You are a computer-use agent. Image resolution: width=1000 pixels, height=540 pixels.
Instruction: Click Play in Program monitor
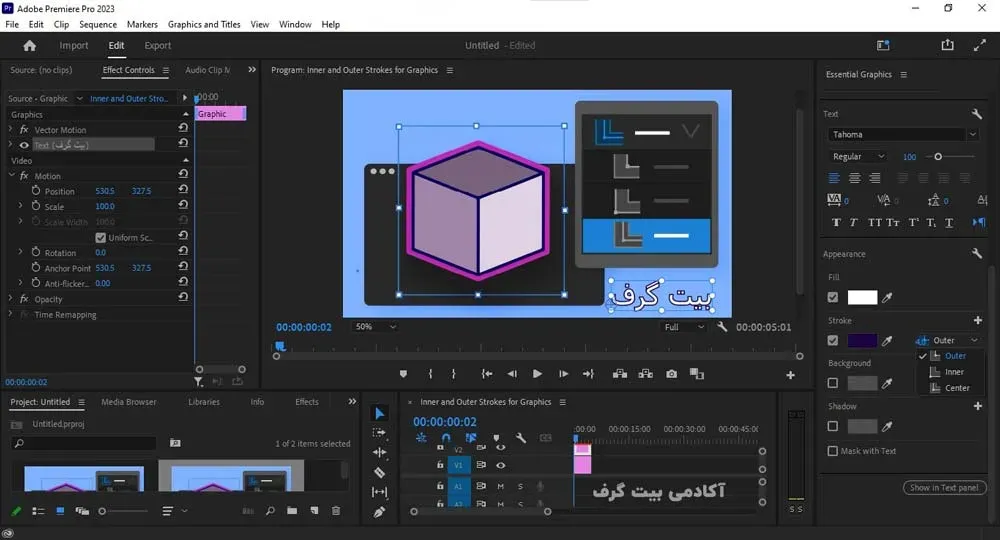pyautogui.click(x=537, y=374)
